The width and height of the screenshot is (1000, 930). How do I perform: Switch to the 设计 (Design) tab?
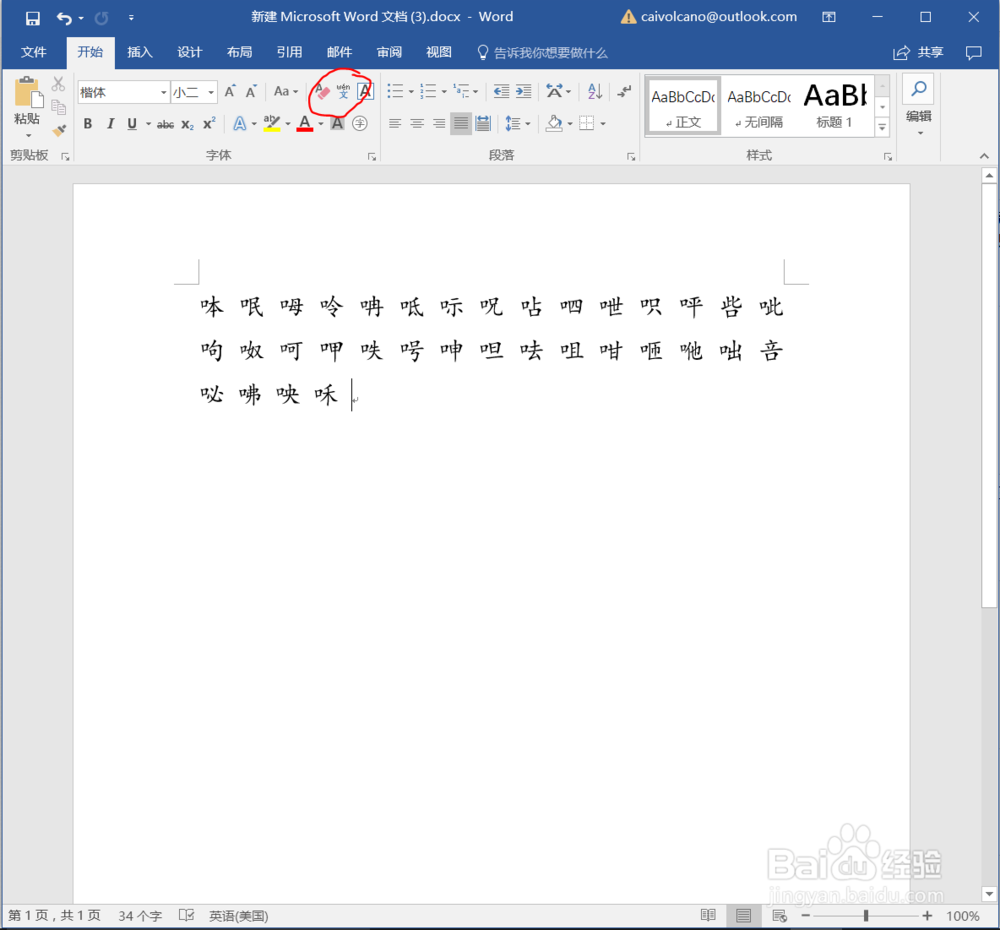pyautogui.click(x=189, y=52)
